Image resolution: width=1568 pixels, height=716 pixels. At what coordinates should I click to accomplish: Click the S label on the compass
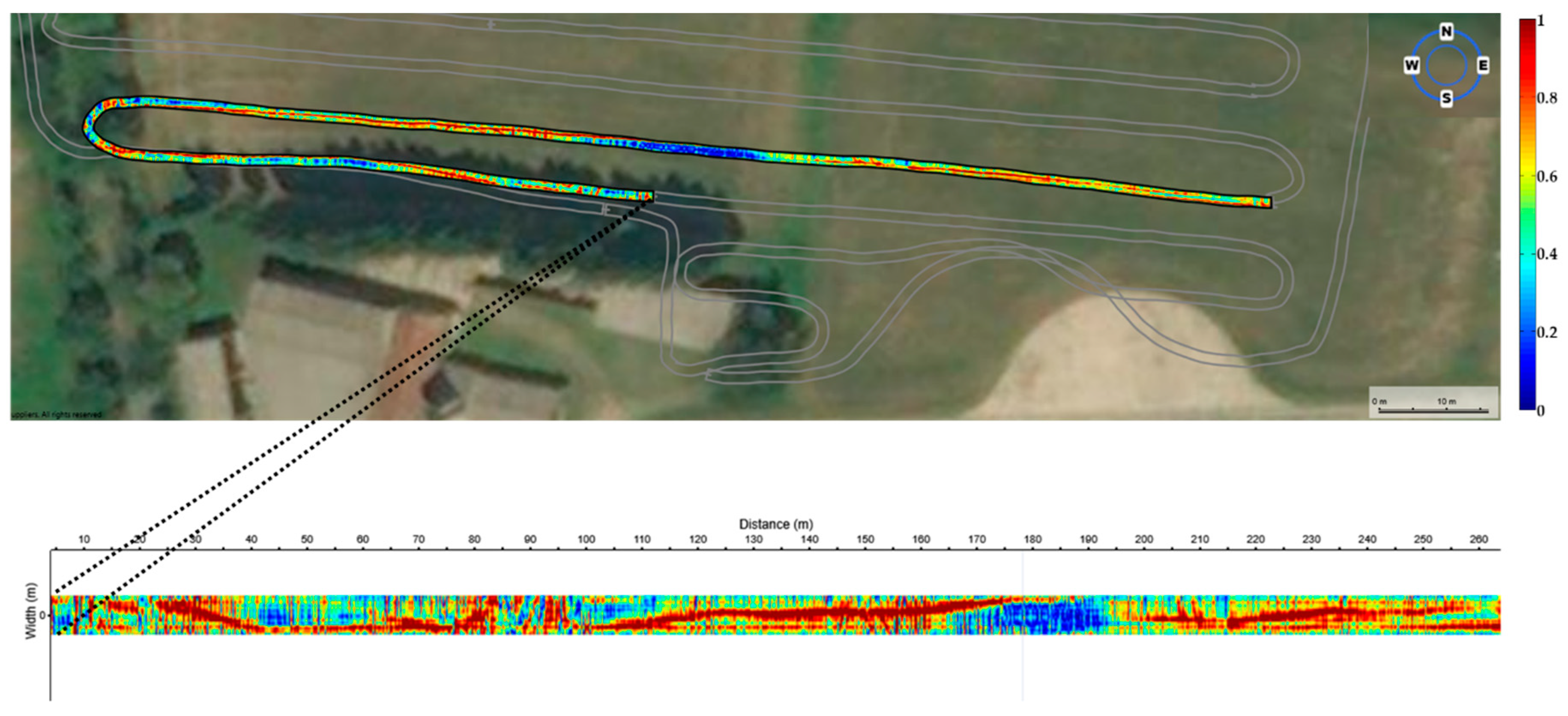[x=1446, y=98]
